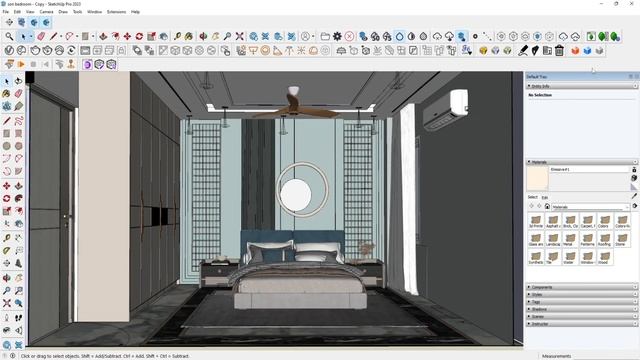Pin the Default Tray auto-hide toggle
This screenshot has width=640, height=360.
[631, 76]
